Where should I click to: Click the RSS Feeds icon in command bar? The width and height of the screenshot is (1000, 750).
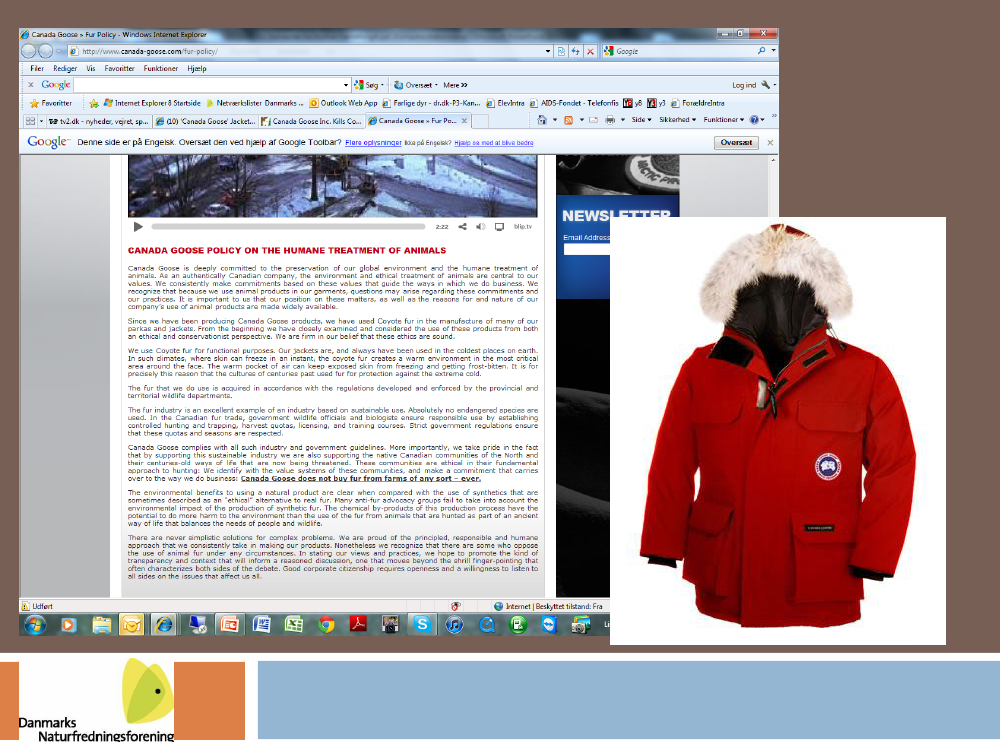[568, 120]
